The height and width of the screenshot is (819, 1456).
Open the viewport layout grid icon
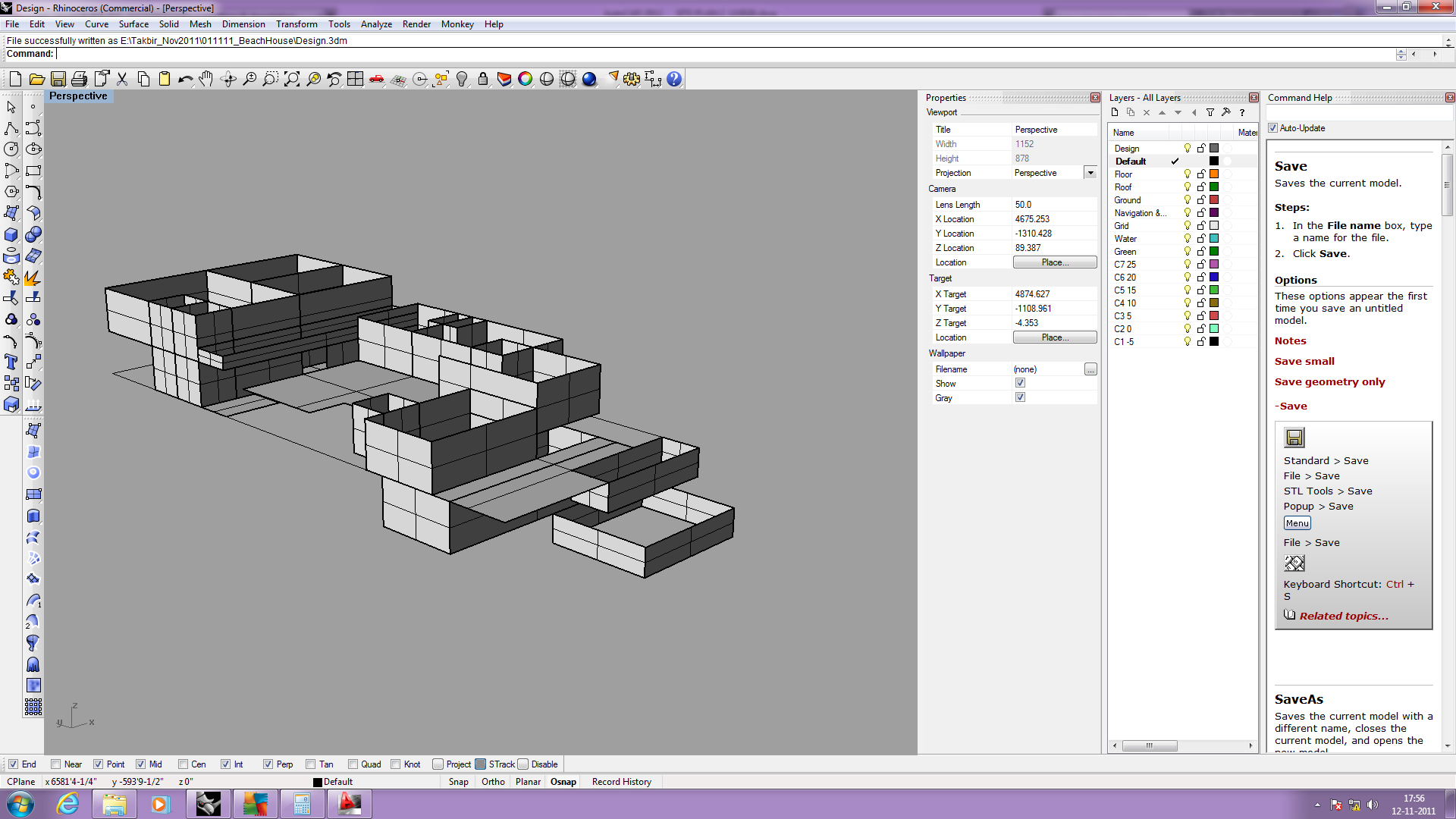(x=356, y=79)
